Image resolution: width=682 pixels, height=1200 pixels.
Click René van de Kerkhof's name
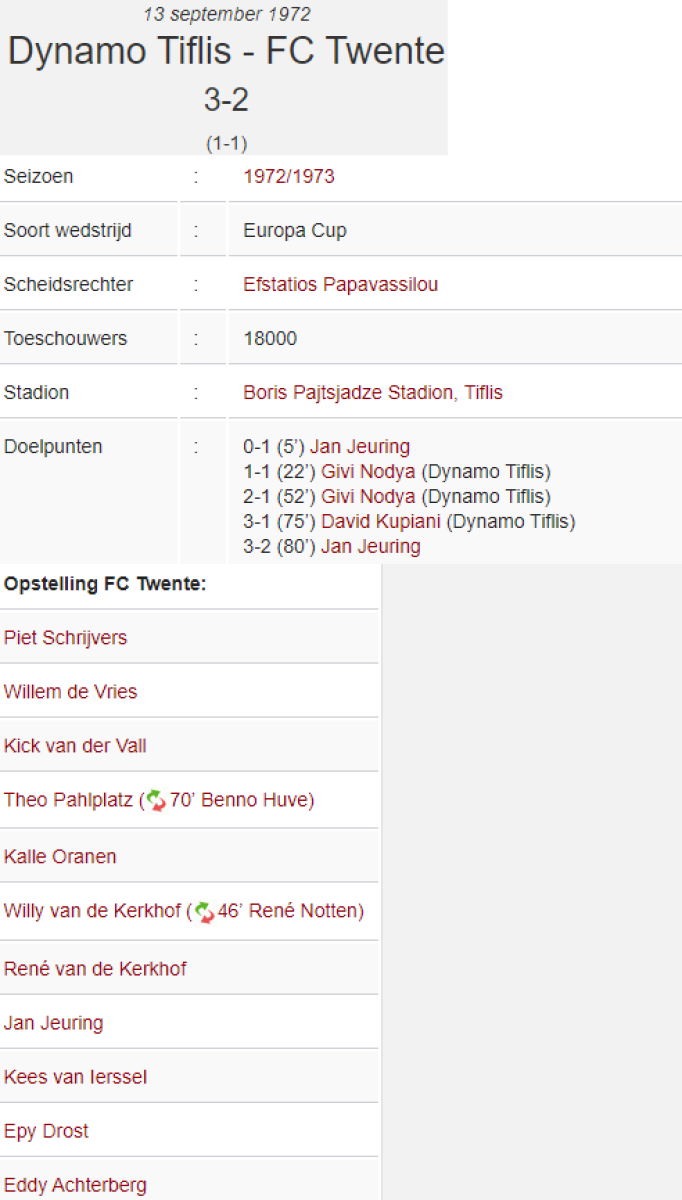pos(95,969)
